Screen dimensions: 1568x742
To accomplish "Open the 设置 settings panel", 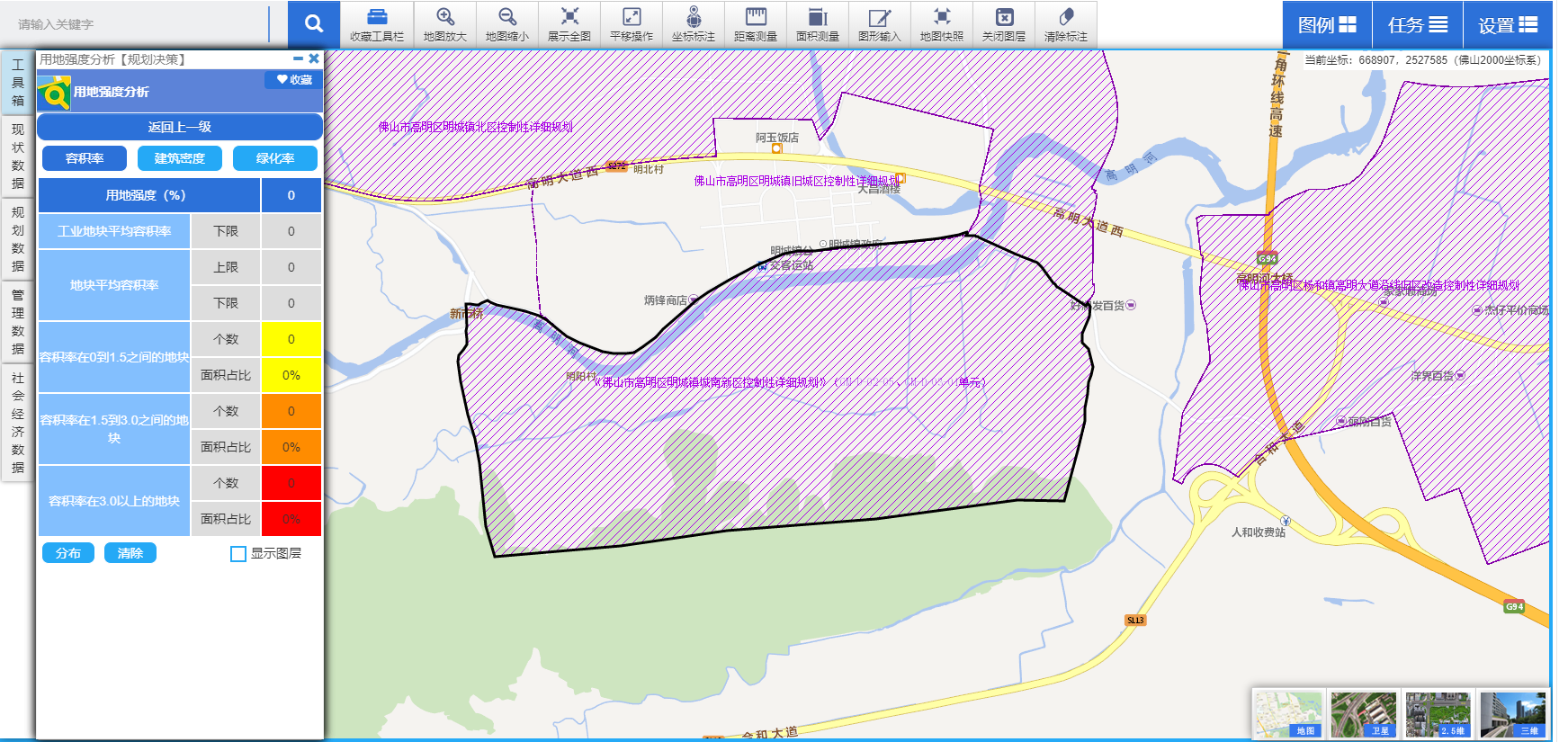I will point(1508,25).
